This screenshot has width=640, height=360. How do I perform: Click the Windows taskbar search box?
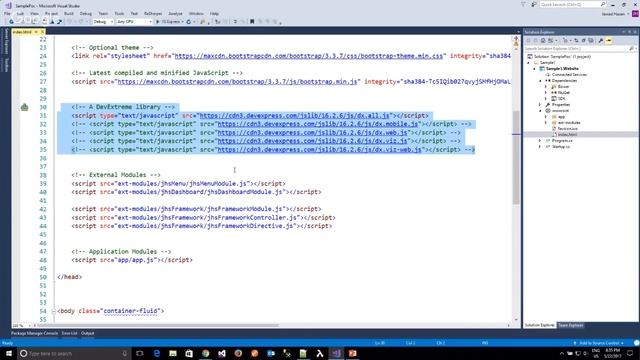click(74, 353)
